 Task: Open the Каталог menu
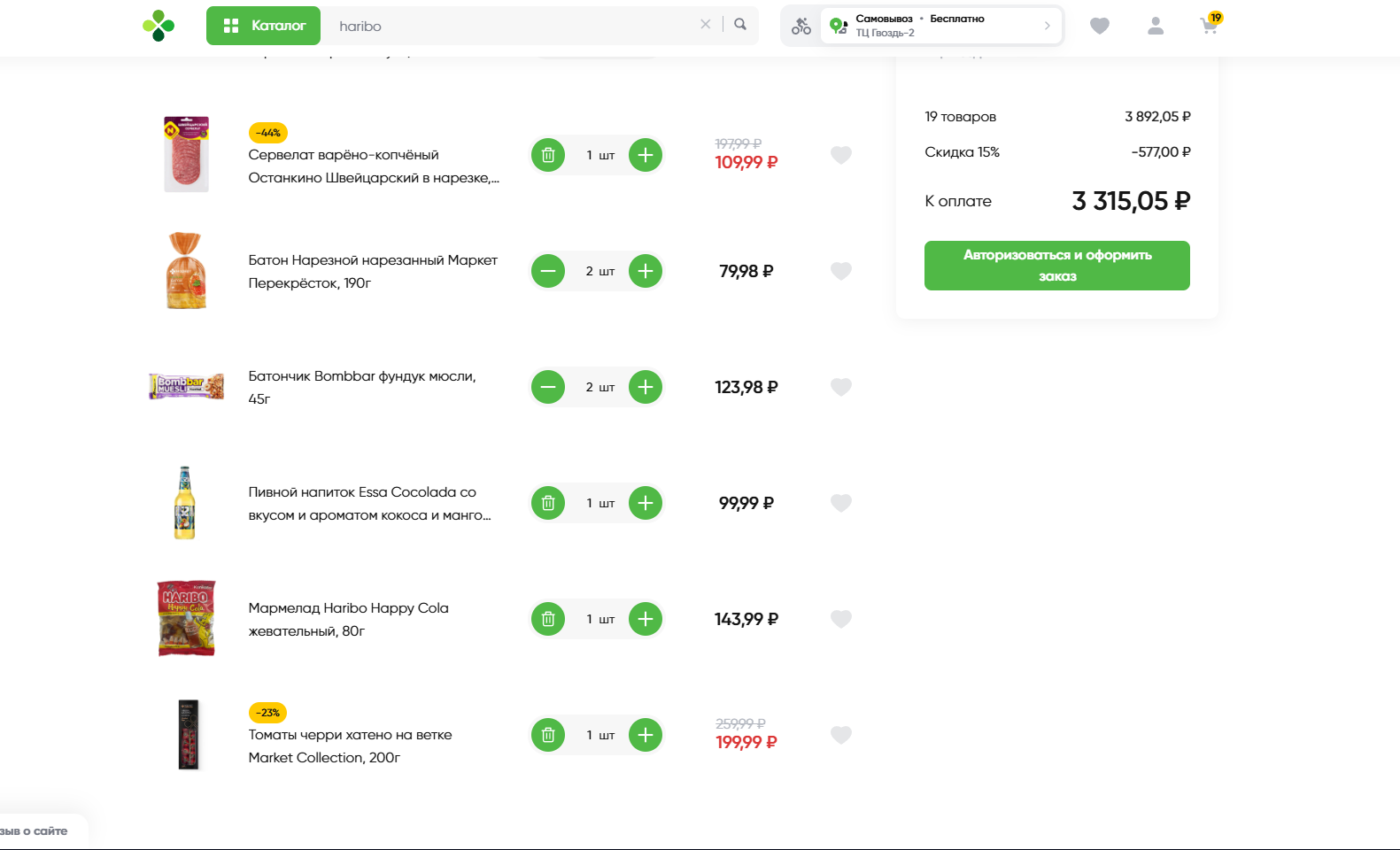(x=263, y=26)
